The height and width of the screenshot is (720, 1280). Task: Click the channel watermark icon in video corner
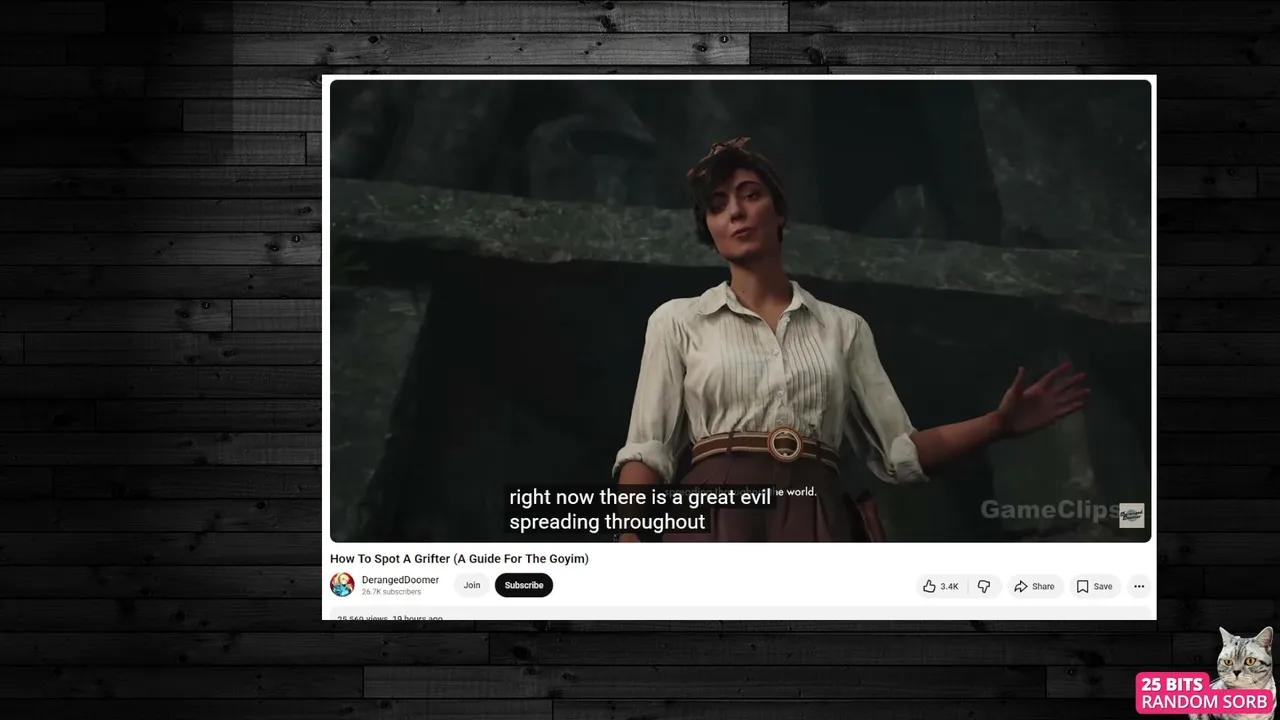pos(1131,515)
